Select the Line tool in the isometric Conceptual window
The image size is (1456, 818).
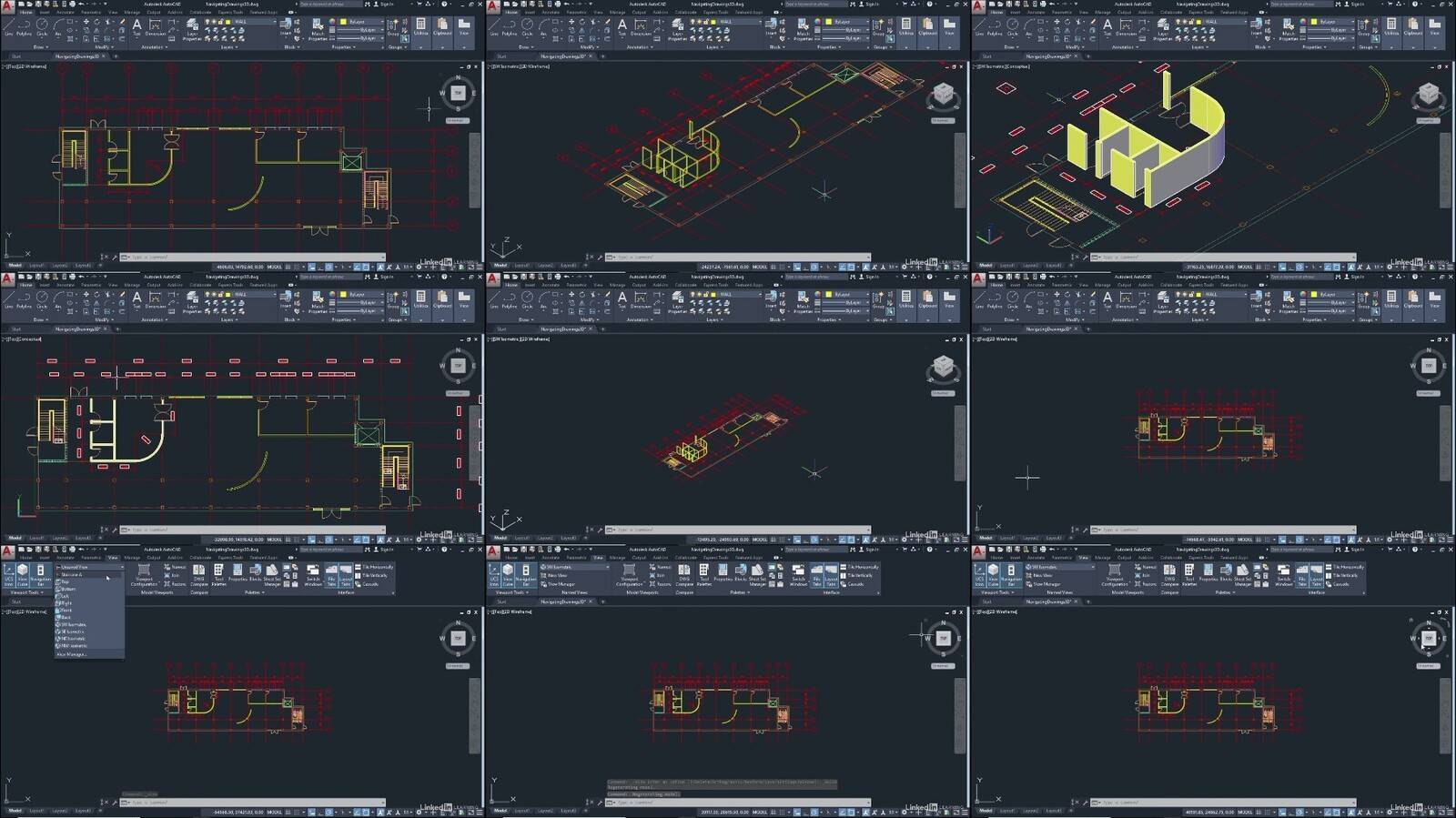(x=978, y=27)
